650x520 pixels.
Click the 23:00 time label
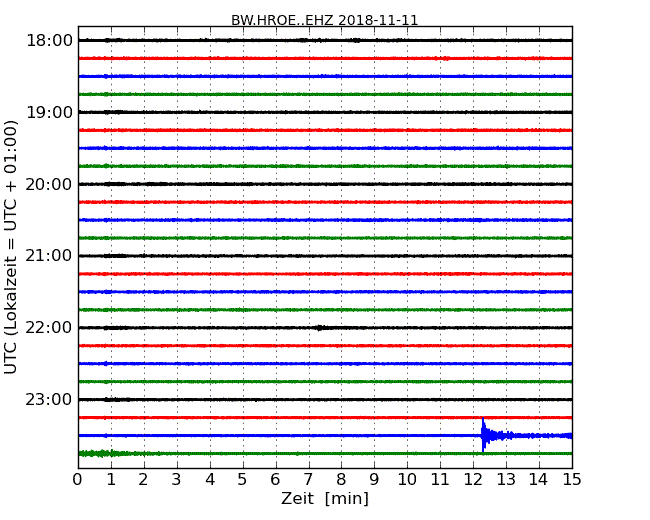coord(49,400)
